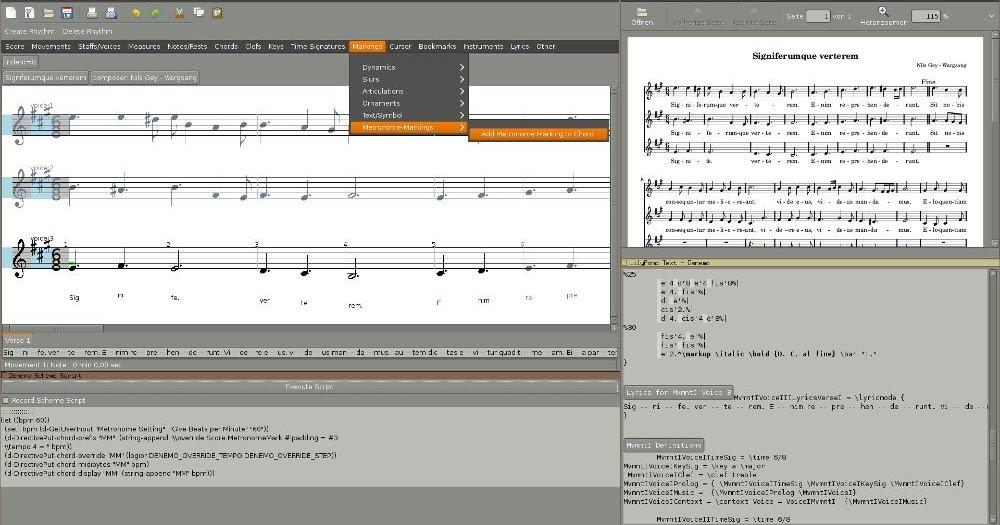The width and height of the screenshot is (1000, 525).
Task: Click the print view vertical scrollbar
Action: click(994, 140)
